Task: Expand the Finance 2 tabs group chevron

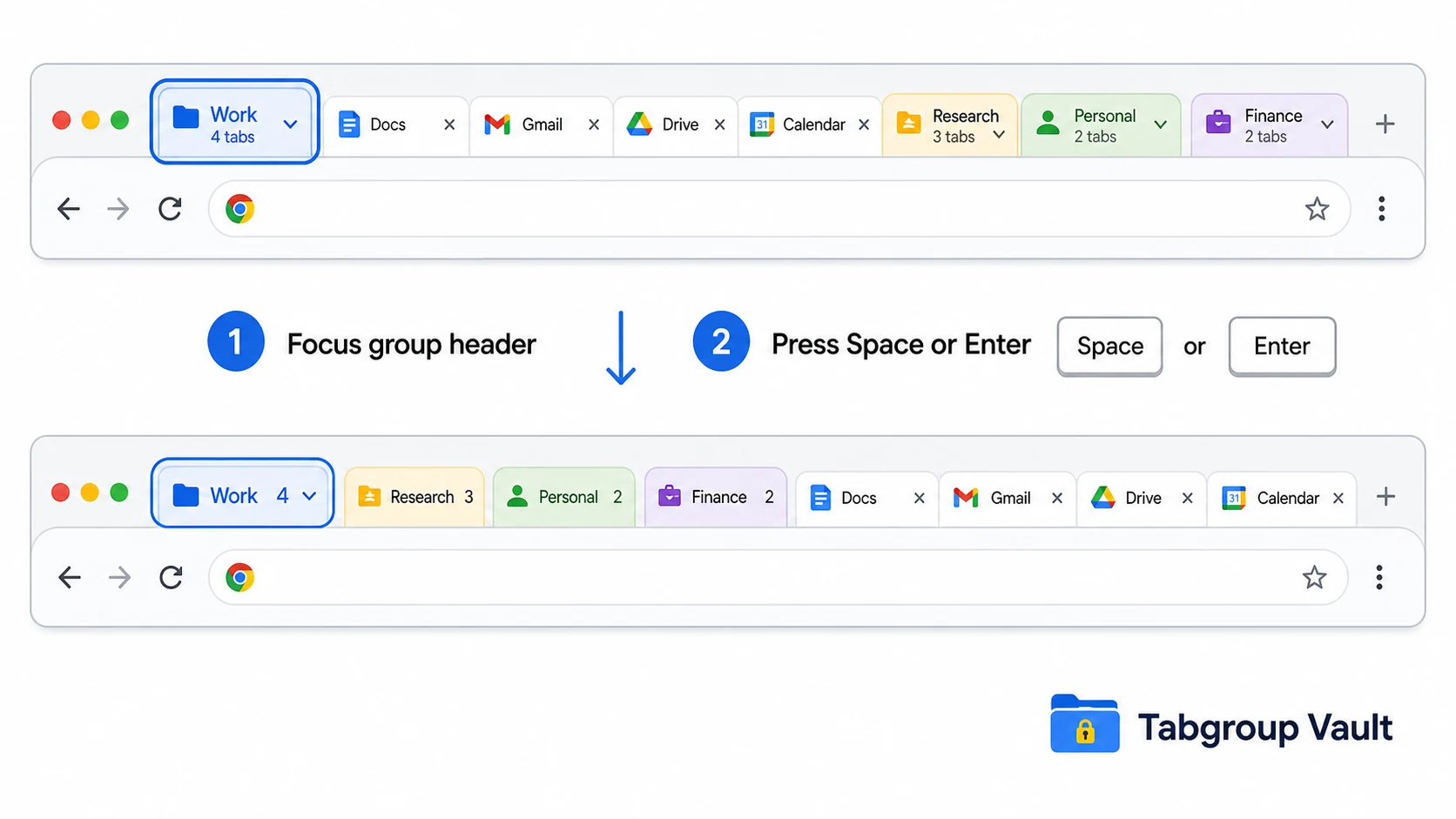Action: [x=1327, y=124]
